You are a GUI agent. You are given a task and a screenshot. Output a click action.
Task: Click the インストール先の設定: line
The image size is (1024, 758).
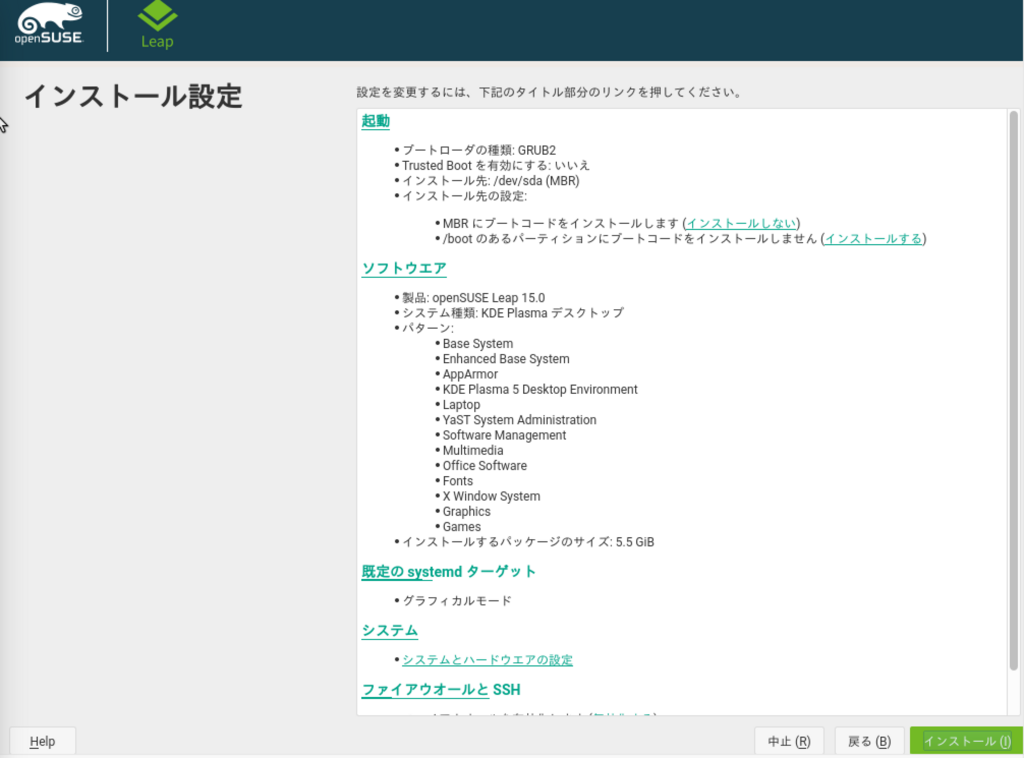coord(464,196)
